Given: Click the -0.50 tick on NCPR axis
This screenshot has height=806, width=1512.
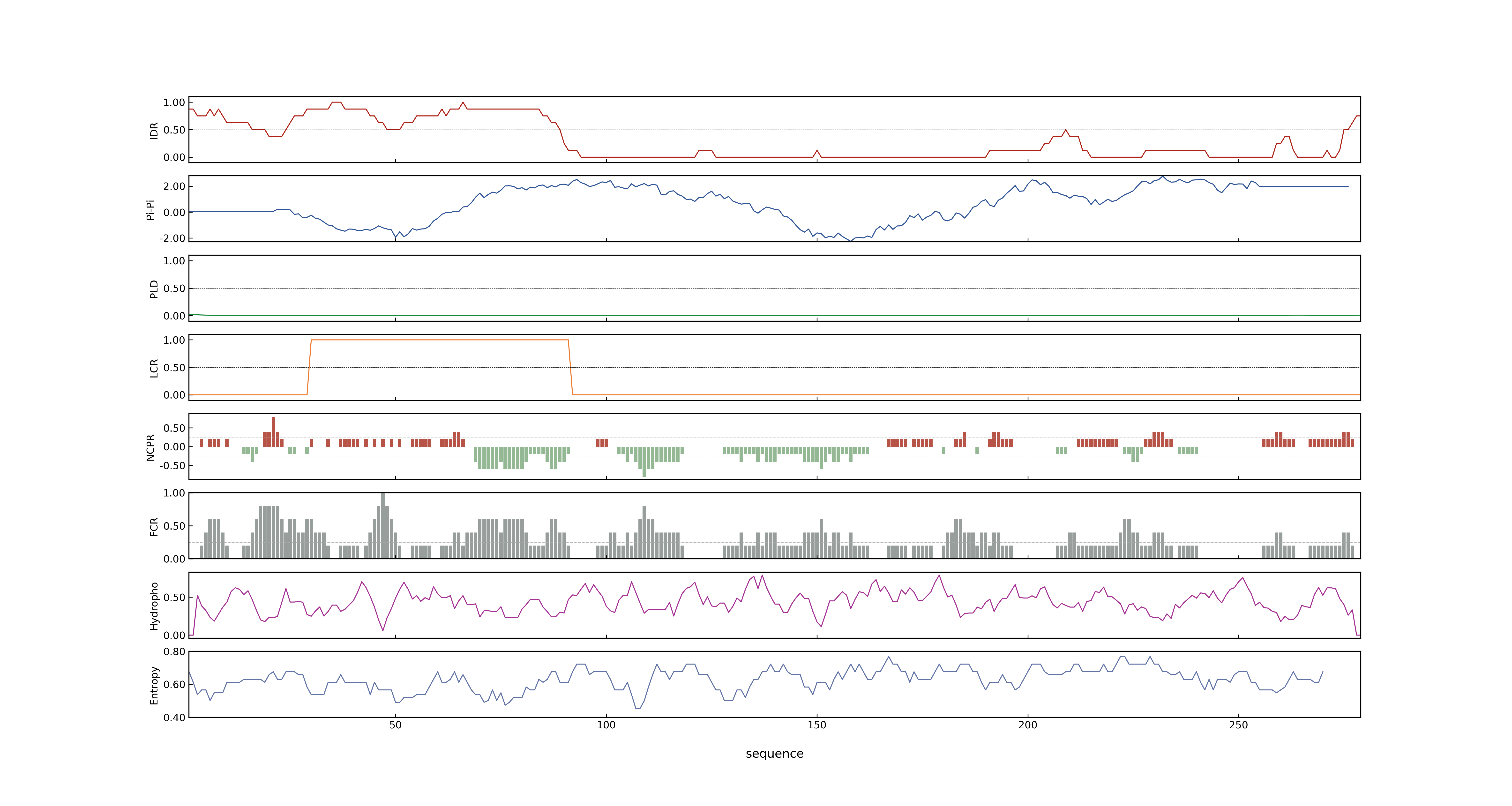Looking at the screenshot, I should (x=172, y=466).
